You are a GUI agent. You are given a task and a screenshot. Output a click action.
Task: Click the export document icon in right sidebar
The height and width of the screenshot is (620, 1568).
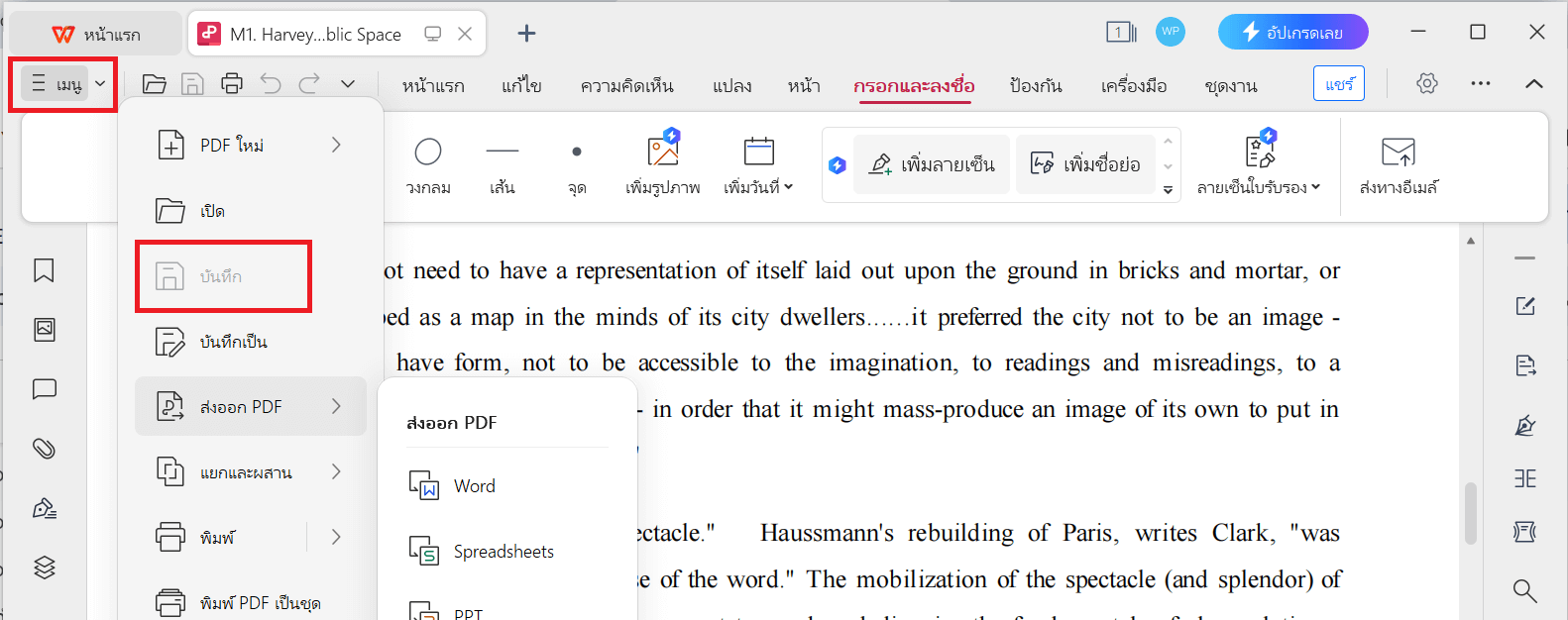[x=1525, y=365]
